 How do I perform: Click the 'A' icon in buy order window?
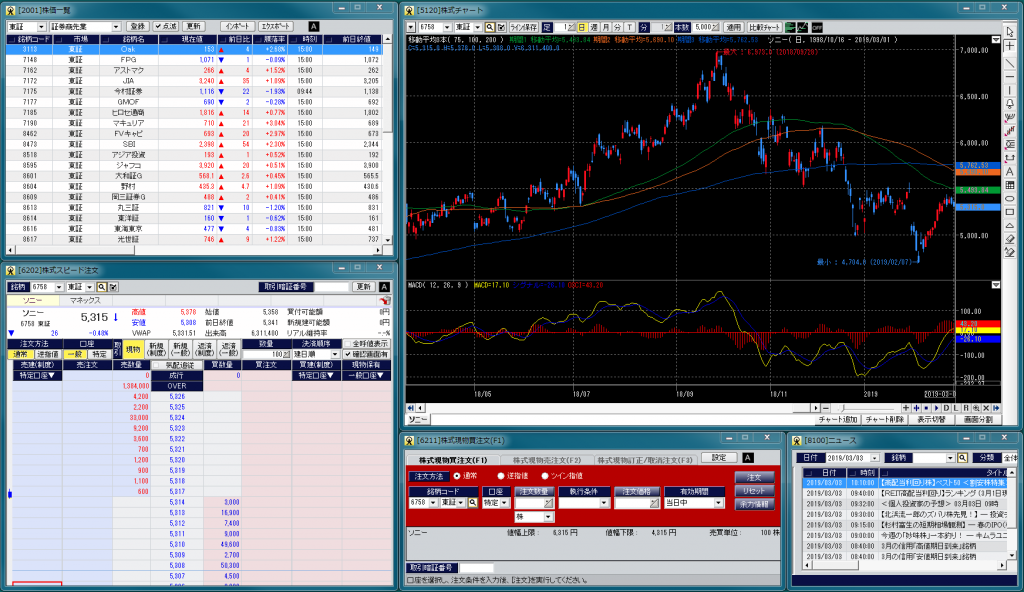(748, 457)
